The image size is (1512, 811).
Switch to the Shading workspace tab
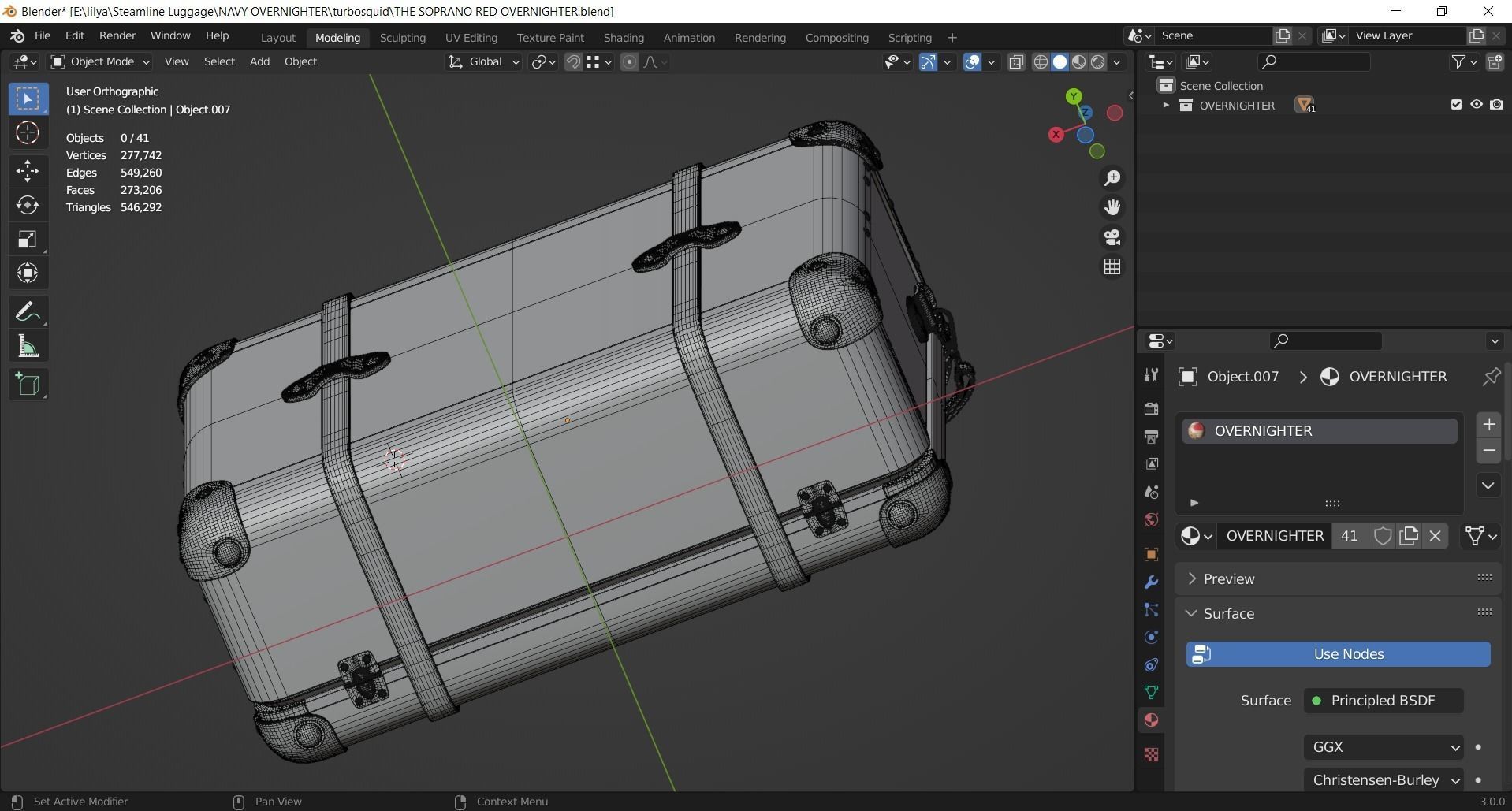tap(624, 38)
